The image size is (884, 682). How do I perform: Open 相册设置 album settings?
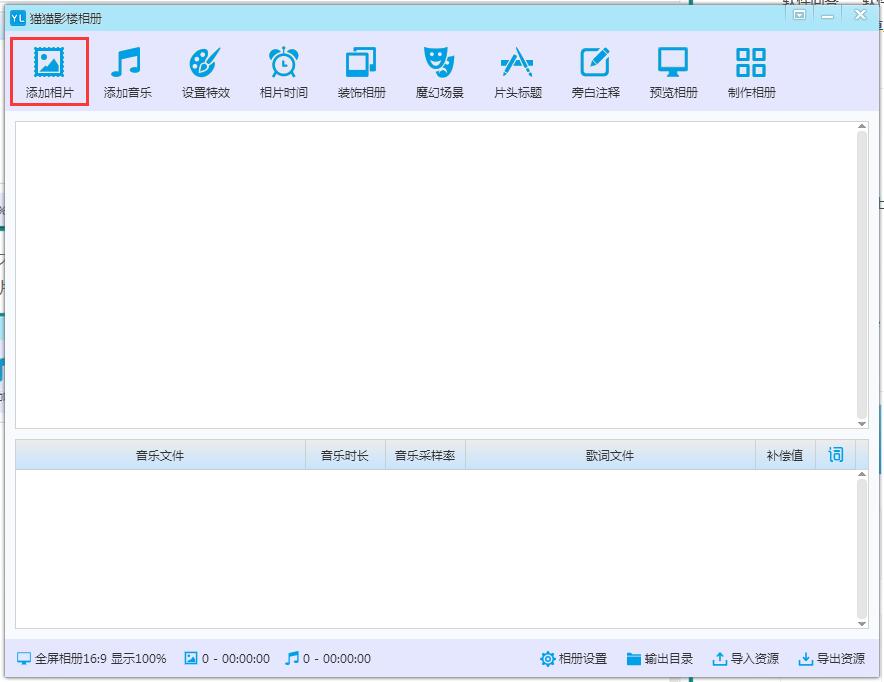(573, 659)
